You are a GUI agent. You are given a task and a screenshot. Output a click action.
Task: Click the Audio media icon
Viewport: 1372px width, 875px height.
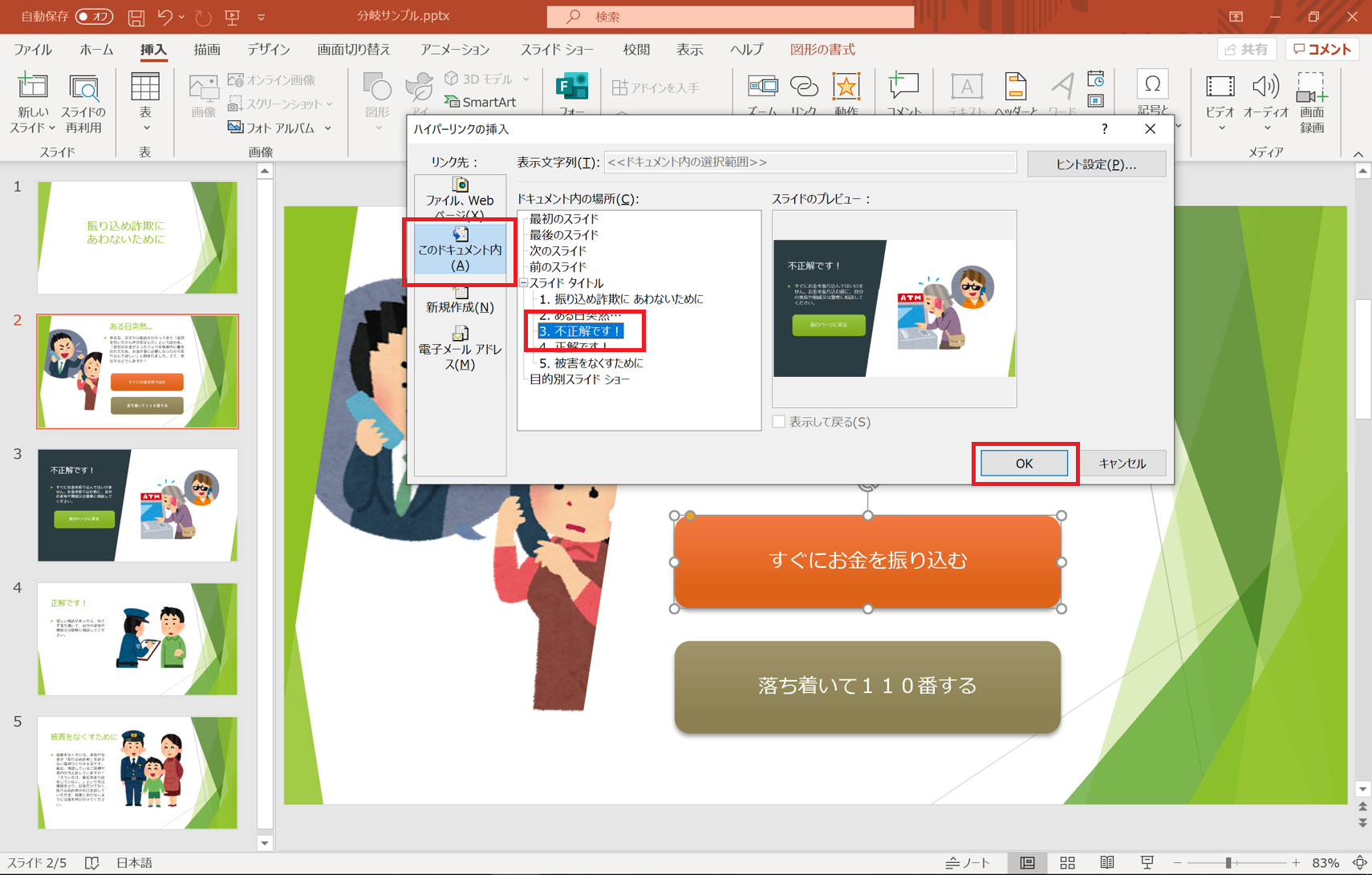(1265, 87)
